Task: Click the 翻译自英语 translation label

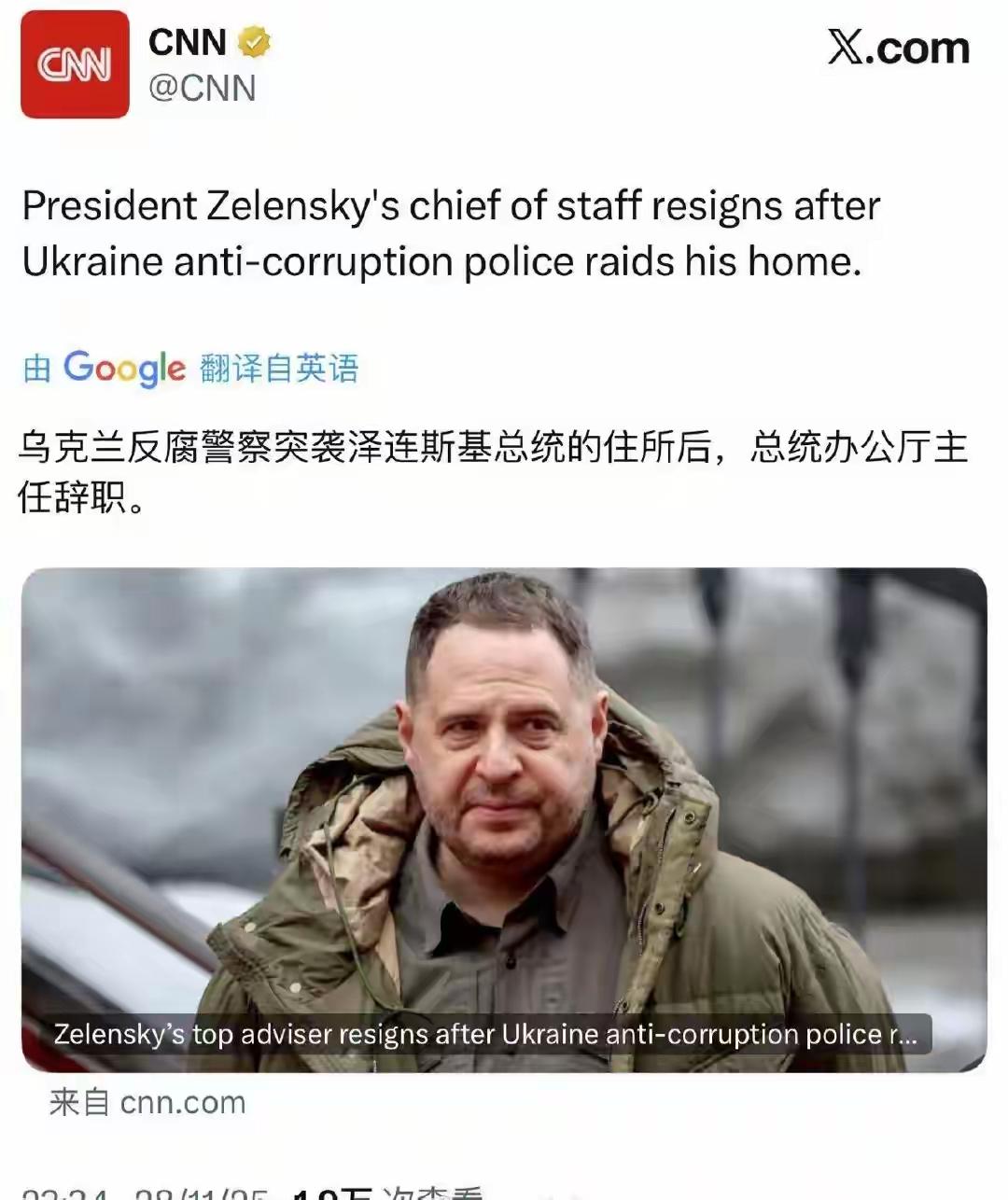Action: click(279, 369)
